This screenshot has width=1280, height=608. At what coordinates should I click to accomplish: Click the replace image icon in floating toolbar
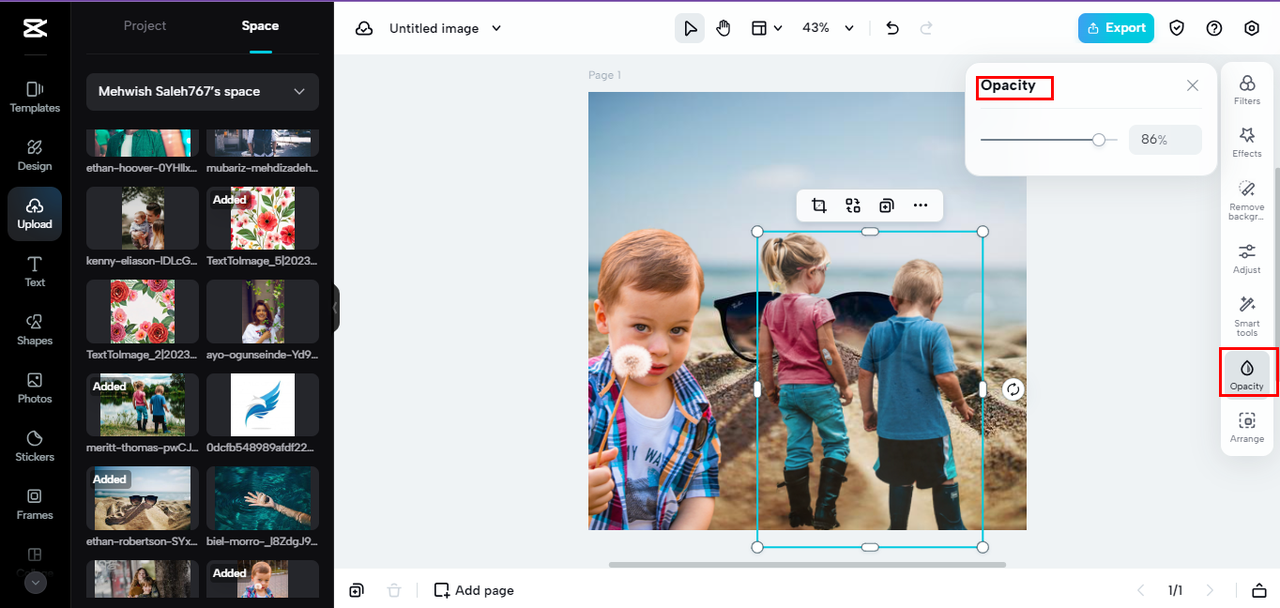coord(853,206)
